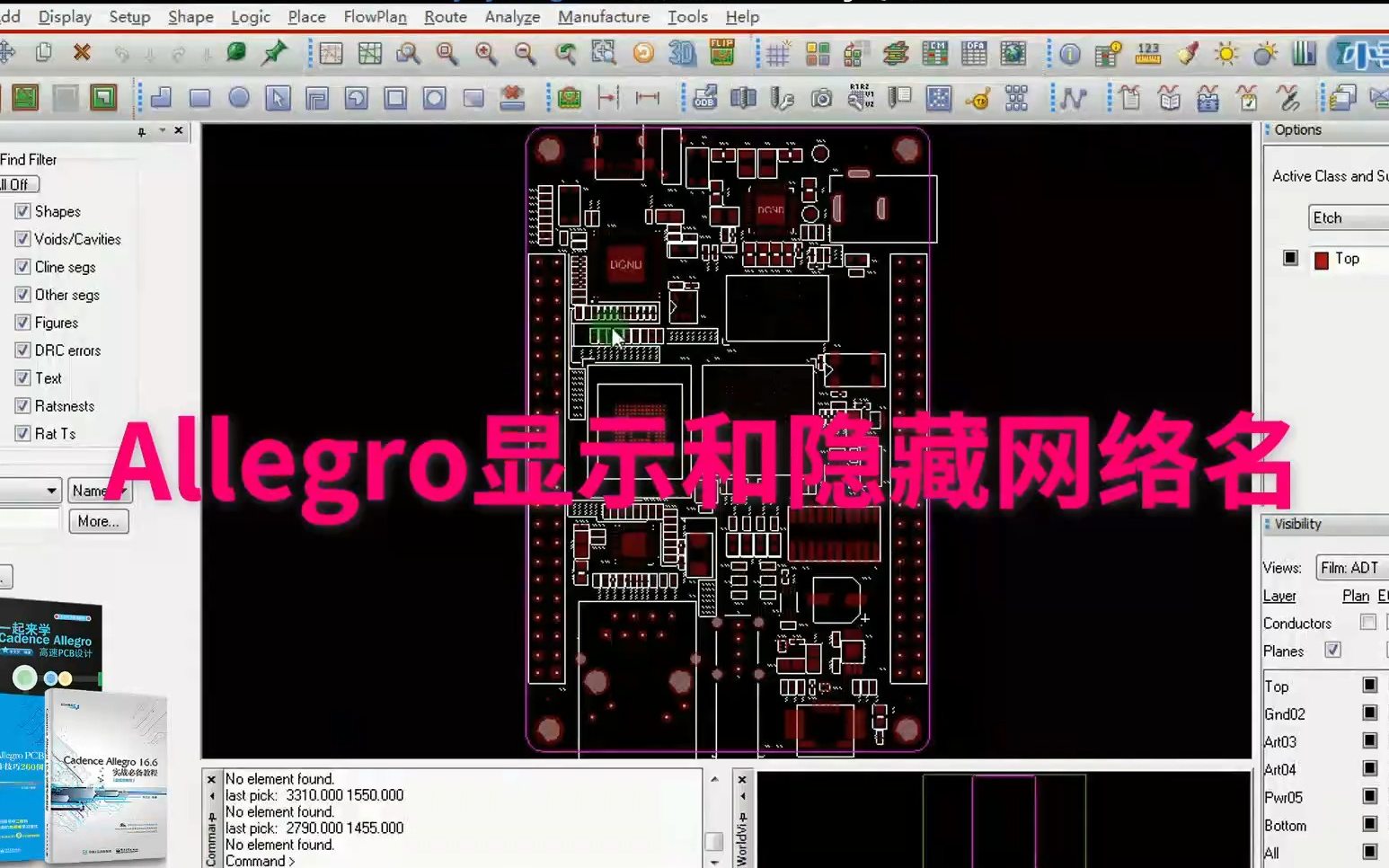Viewport: 1389px width, 868px height.
Task: Uncheck the DRC errors filter
Action: point(22,350)
